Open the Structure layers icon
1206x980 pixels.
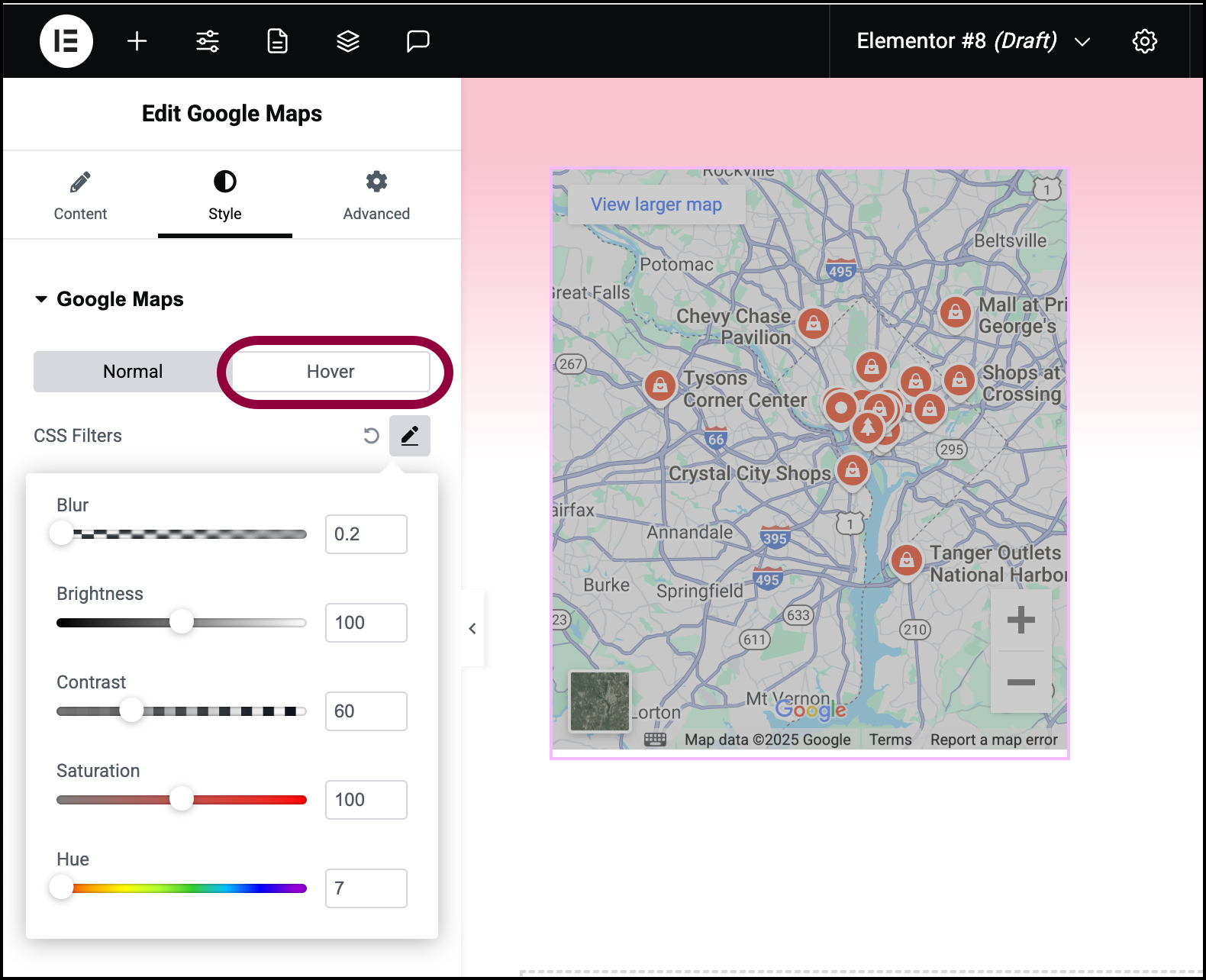[x=348, y=41]
